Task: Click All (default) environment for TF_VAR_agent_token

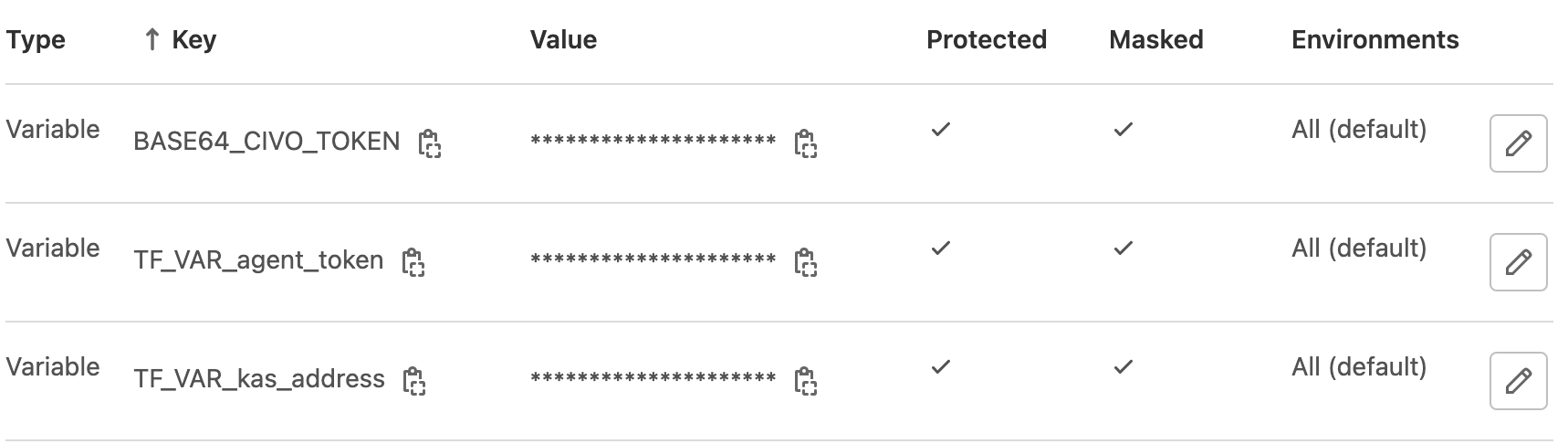Action: pos(1358,248)
